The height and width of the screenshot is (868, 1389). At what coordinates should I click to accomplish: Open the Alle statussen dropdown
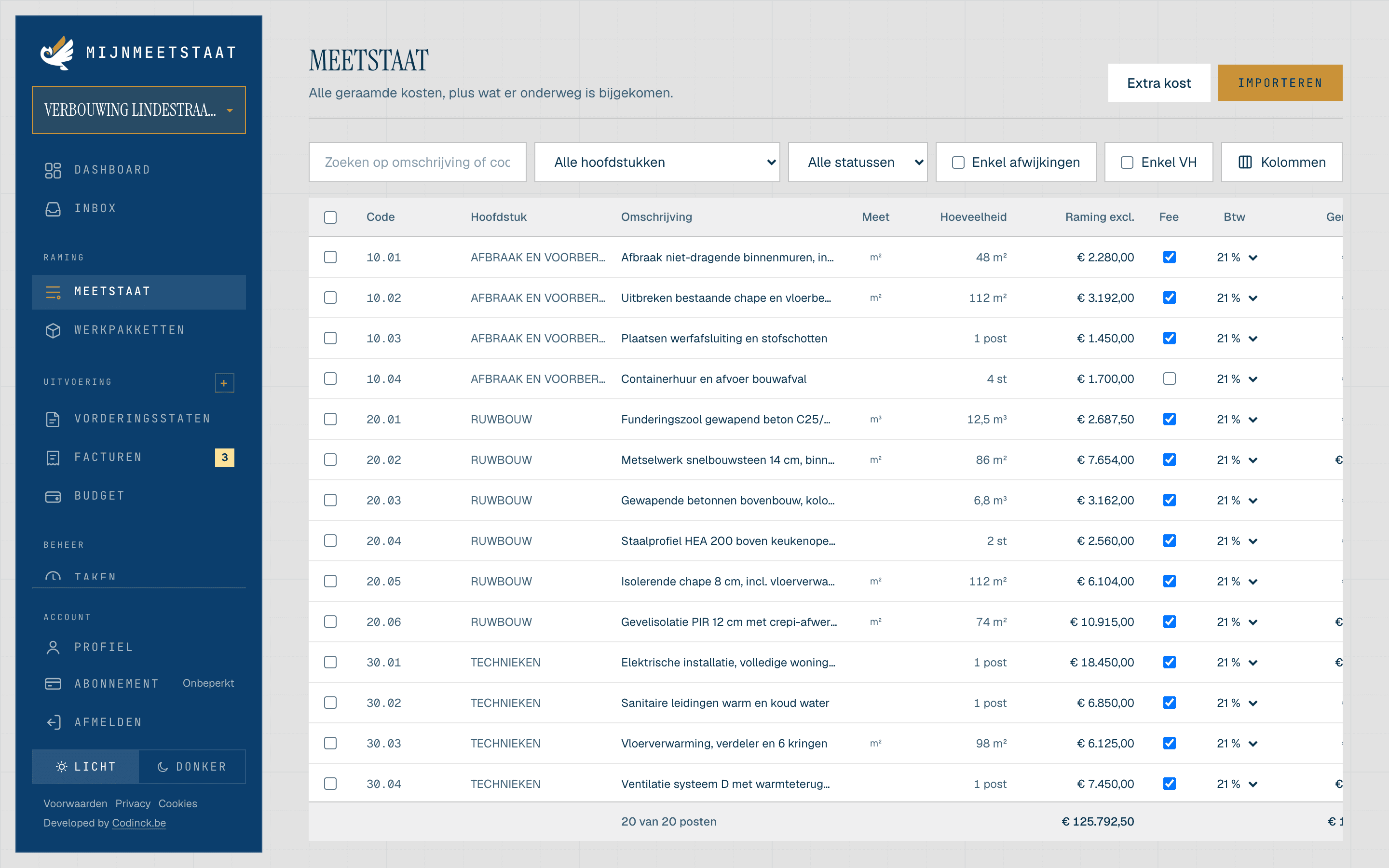(x=858, y=163)
